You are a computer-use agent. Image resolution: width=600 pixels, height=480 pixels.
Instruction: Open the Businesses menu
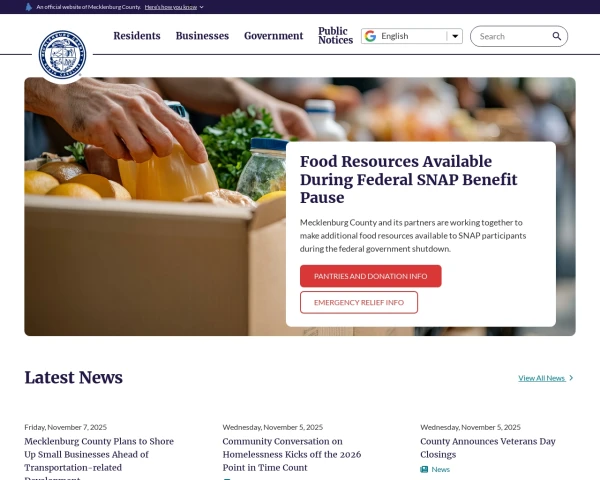click(x=202, y=36)
